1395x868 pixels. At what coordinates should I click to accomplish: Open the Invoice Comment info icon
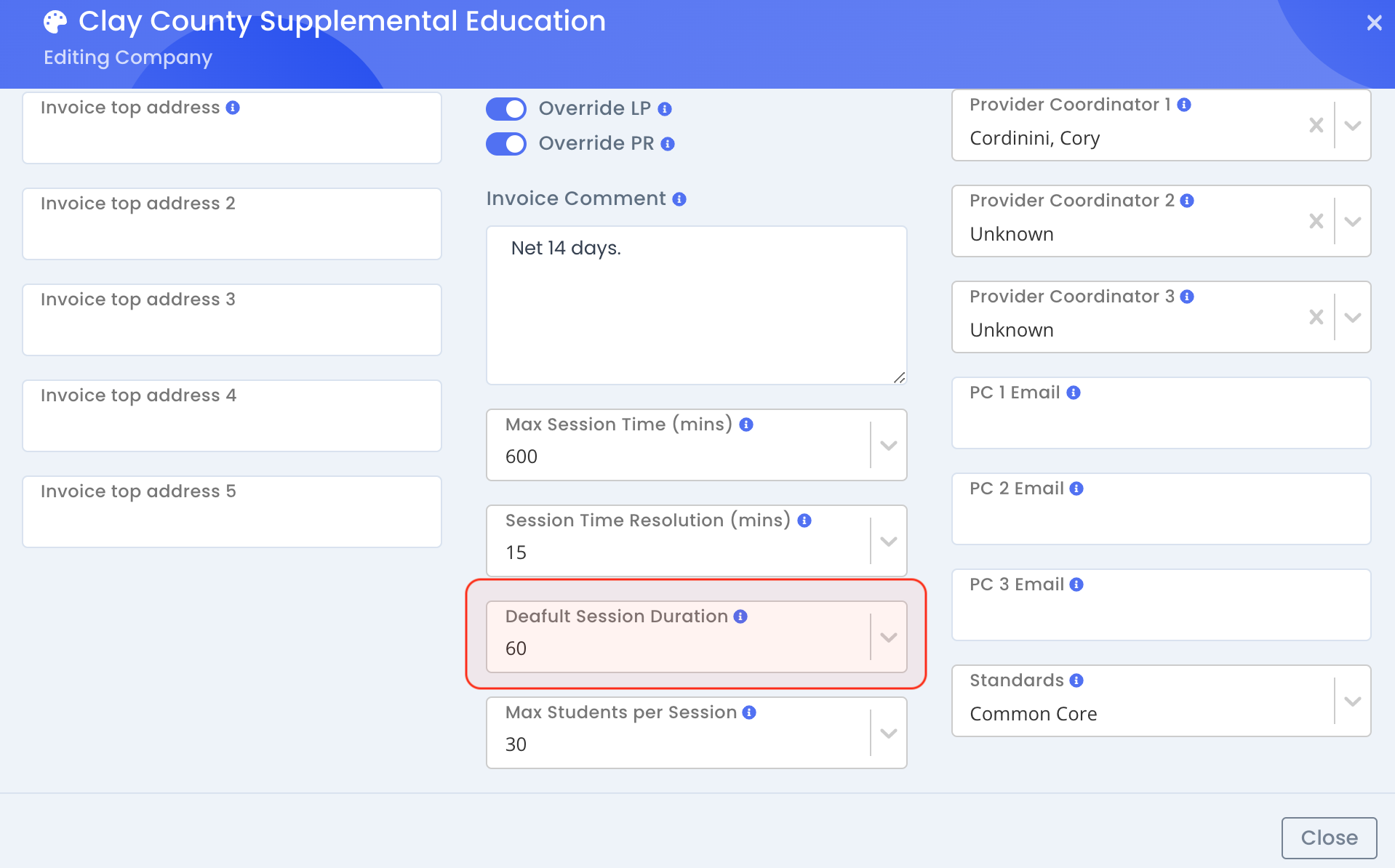pos(679,199)
